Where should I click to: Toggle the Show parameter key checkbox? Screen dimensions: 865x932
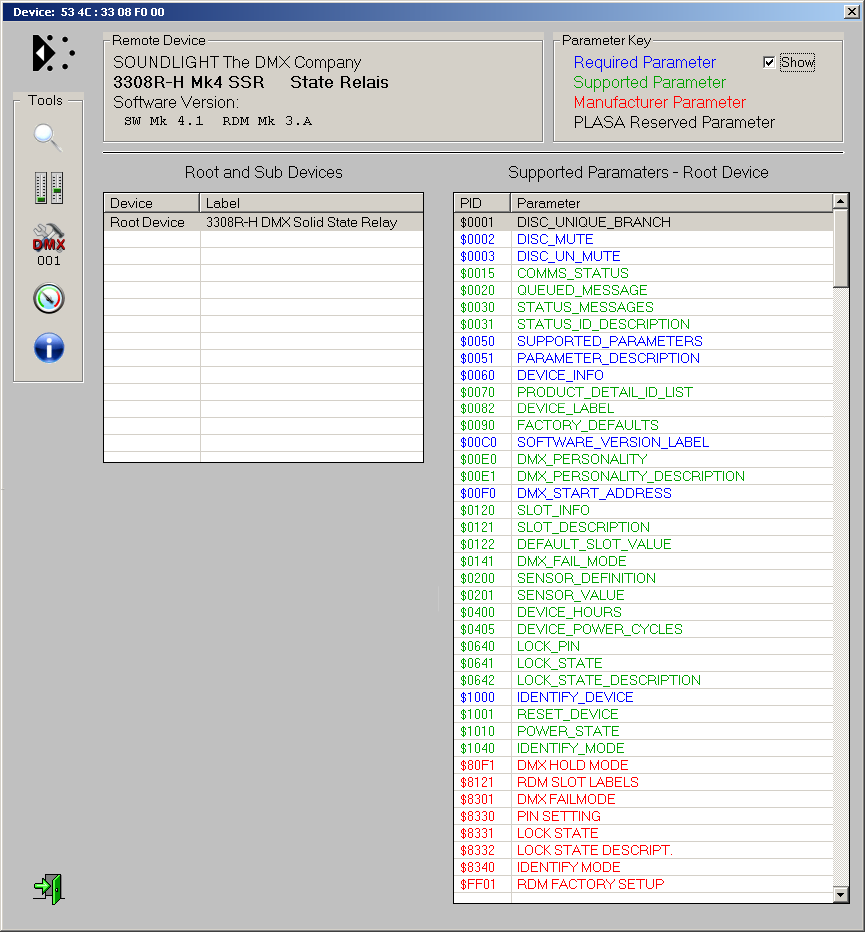pyautogui.click(x=769, y=63)
